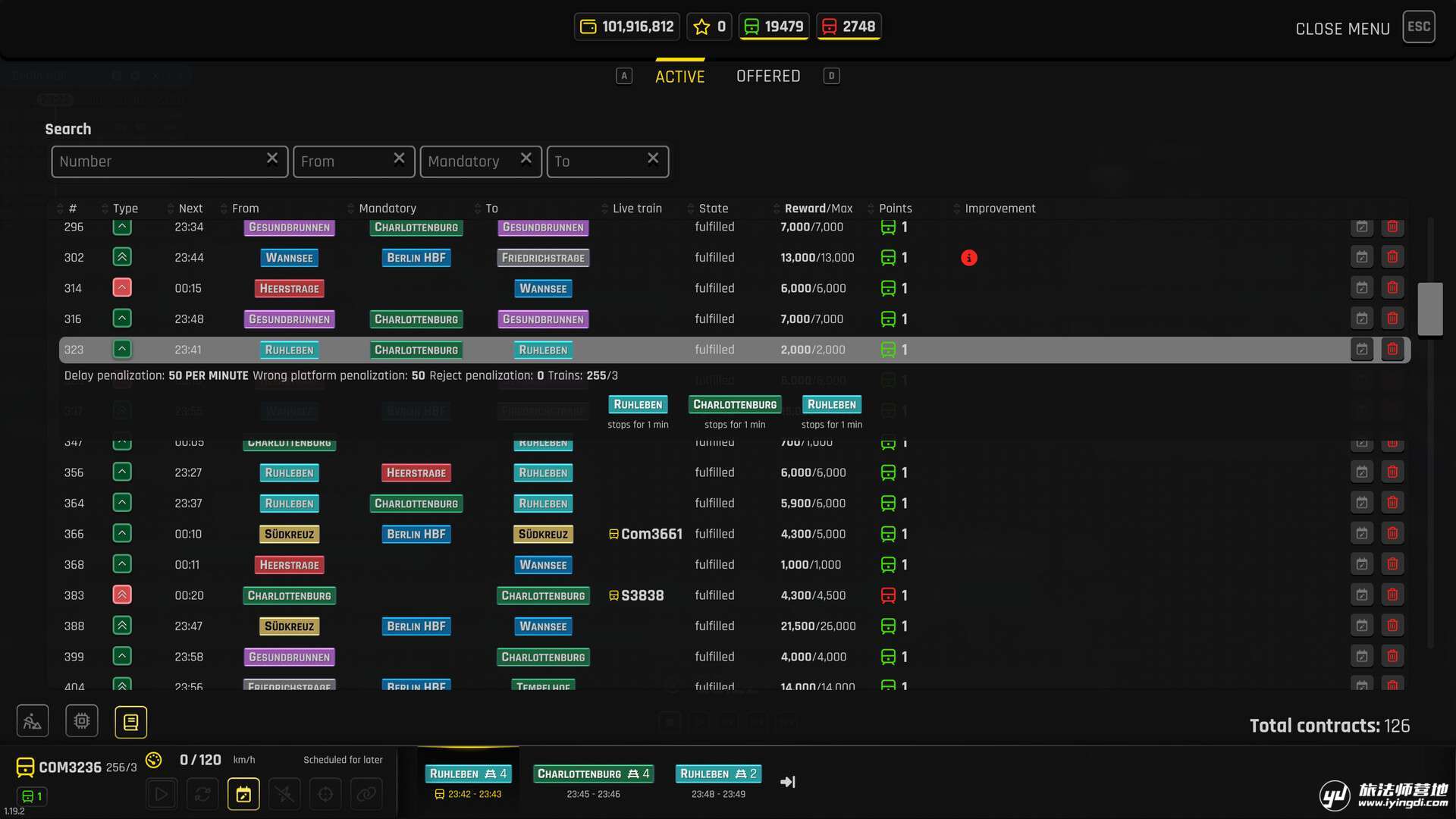1456x819 pixels.
Task: Sort contracts by Improvement column
Action: click(994, 209)
